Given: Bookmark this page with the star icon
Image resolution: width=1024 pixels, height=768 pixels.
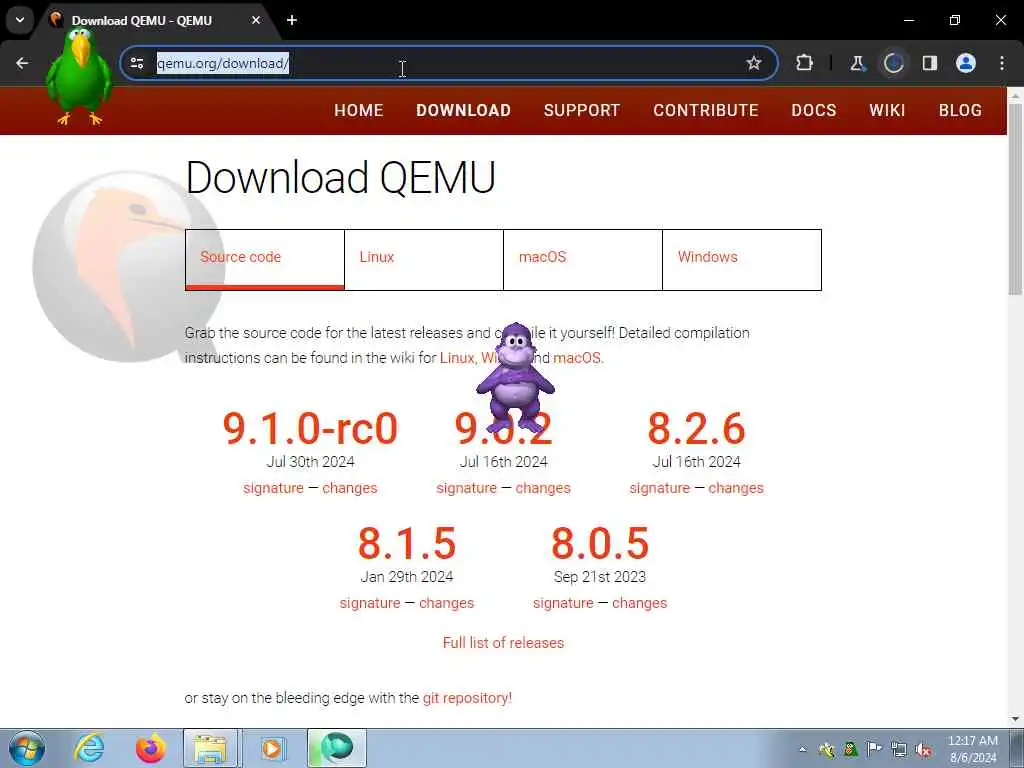Looking at the screenshot, I should (x=754, y=63).
